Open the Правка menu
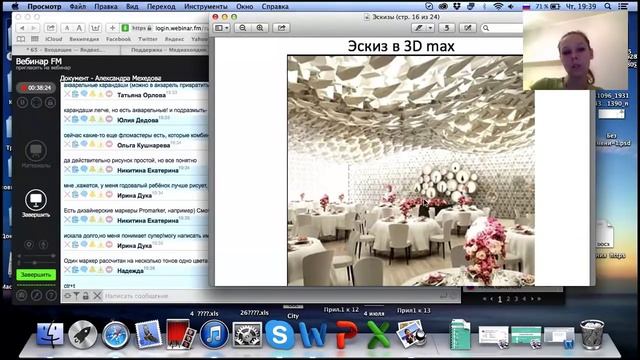The width and height of the screenshot is (640, 360). [x=106, y=7]
